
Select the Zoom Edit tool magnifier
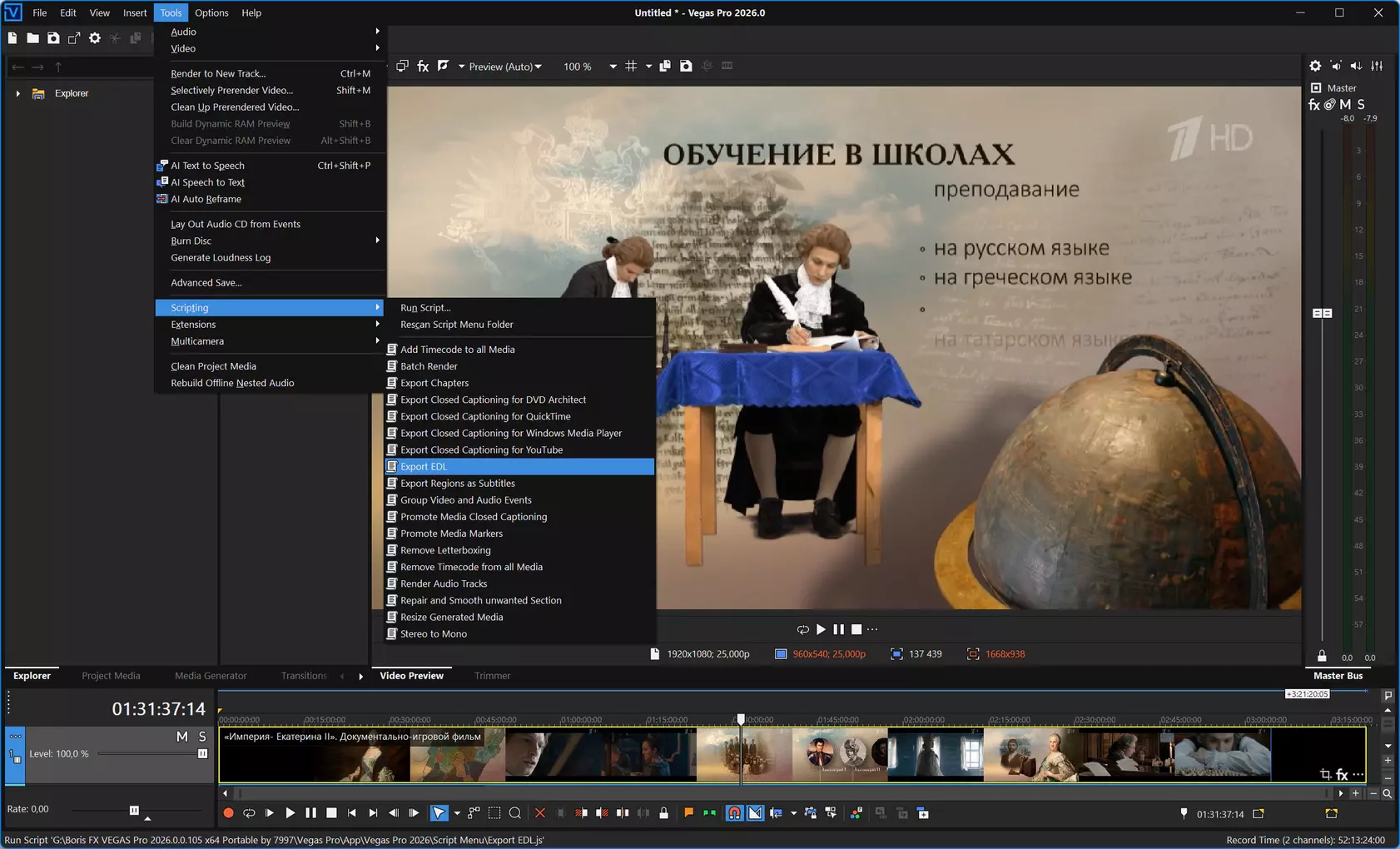(x=515, y=813)
